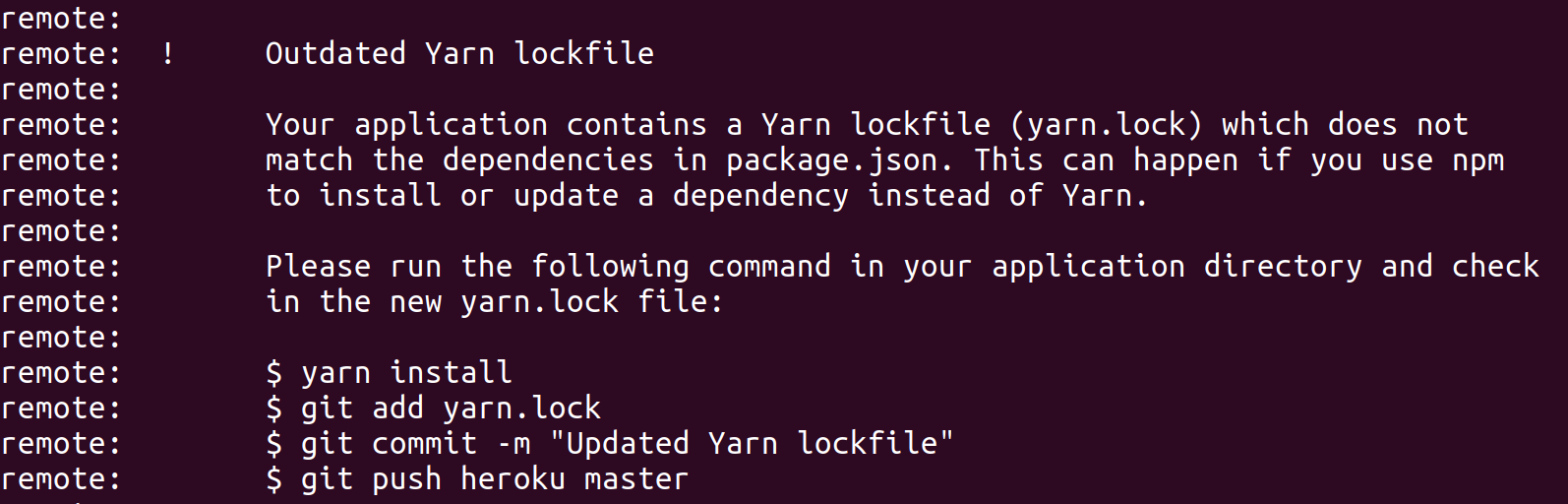Click the "Outdated Yarn lockfile" heading text
Screen dimensions: 1568x504
pos(459,53)
